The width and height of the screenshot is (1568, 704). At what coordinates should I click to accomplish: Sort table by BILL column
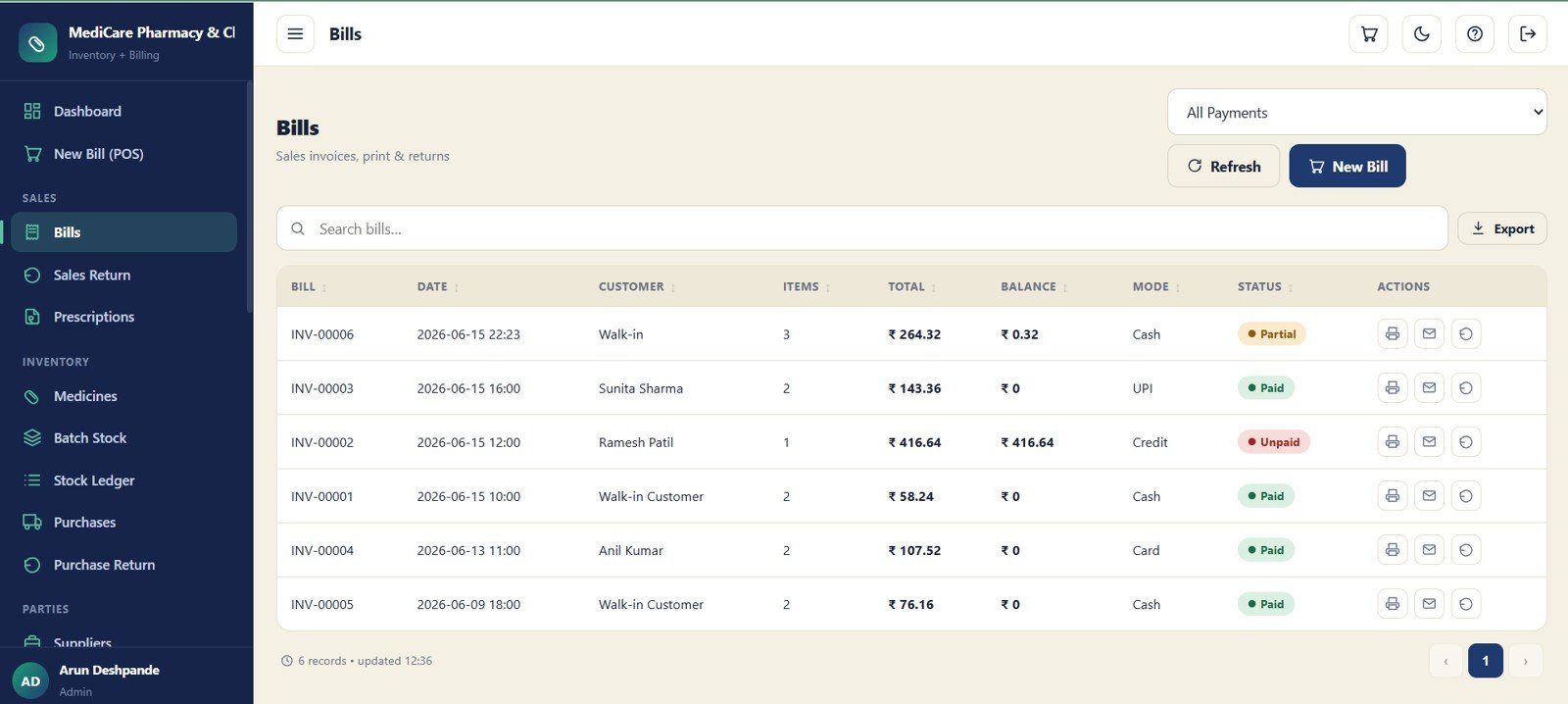tap(309, 287)
